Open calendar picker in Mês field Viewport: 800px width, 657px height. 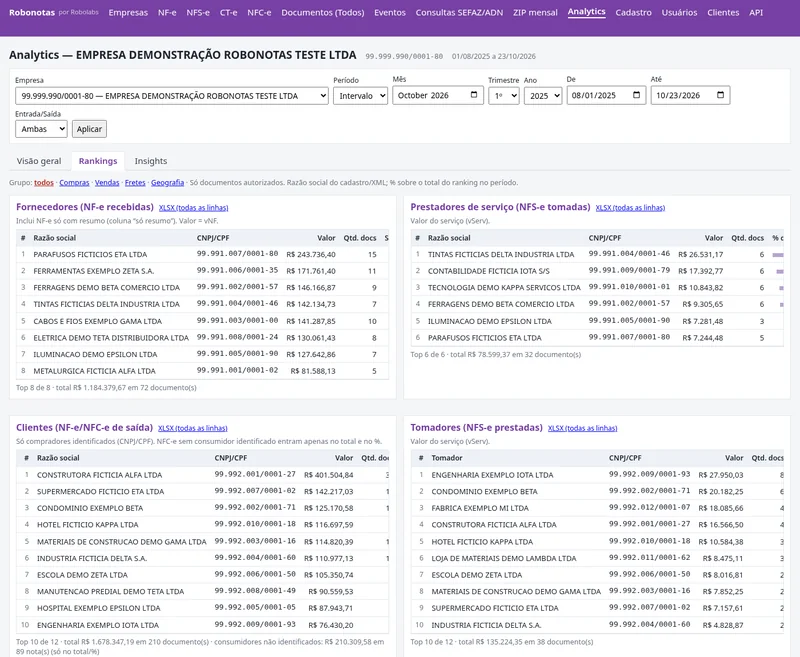tap(473, 95)
